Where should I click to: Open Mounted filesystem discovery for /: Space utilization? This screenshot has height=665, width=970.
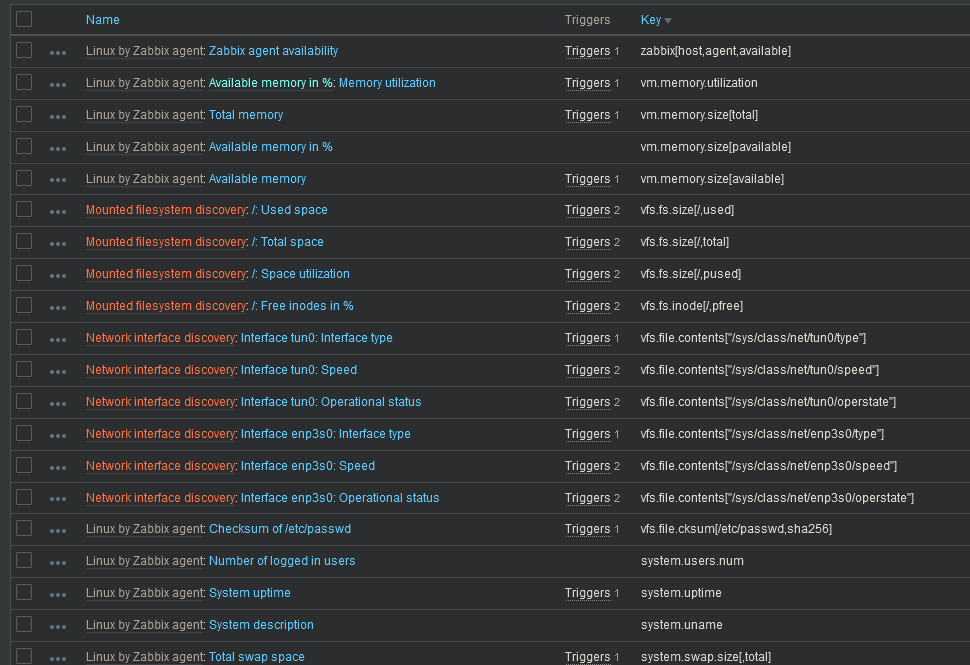click(x=165, y=274)
